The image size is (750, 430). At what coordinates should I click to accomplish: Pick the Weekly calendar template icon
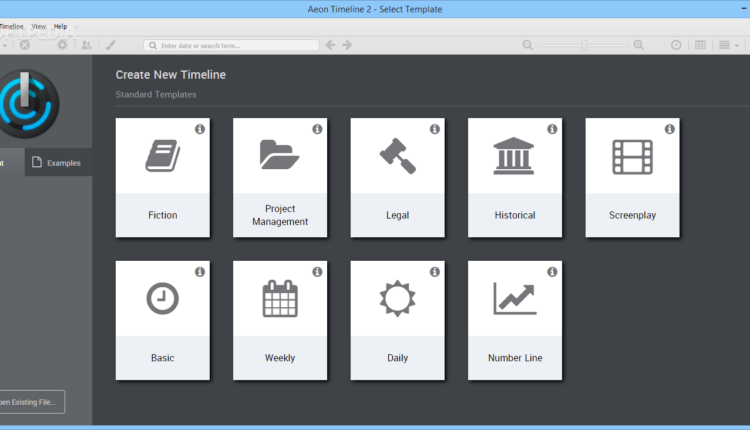point(279,299)
